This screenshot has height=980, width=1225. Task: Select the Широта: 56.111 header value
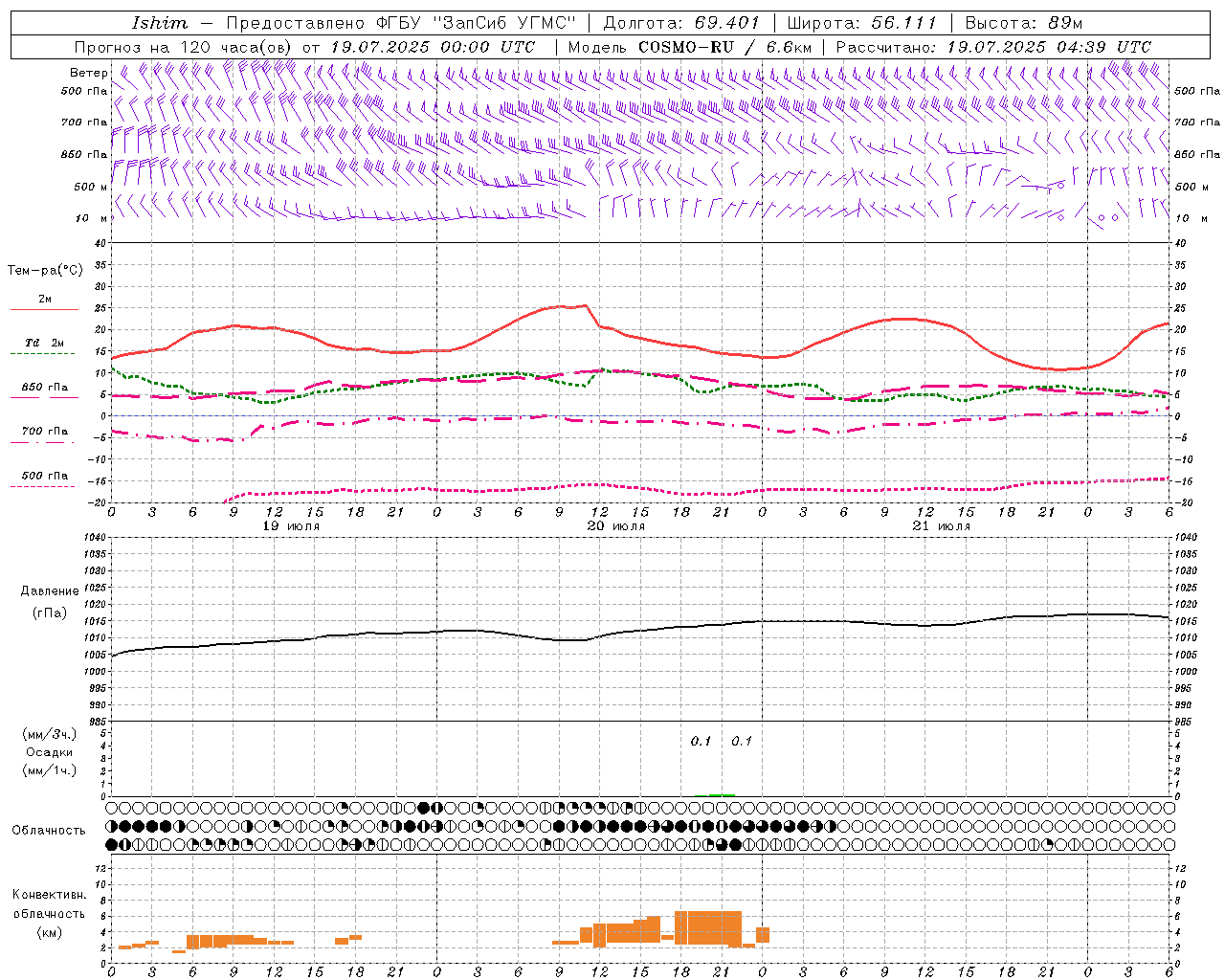[862, 22]
